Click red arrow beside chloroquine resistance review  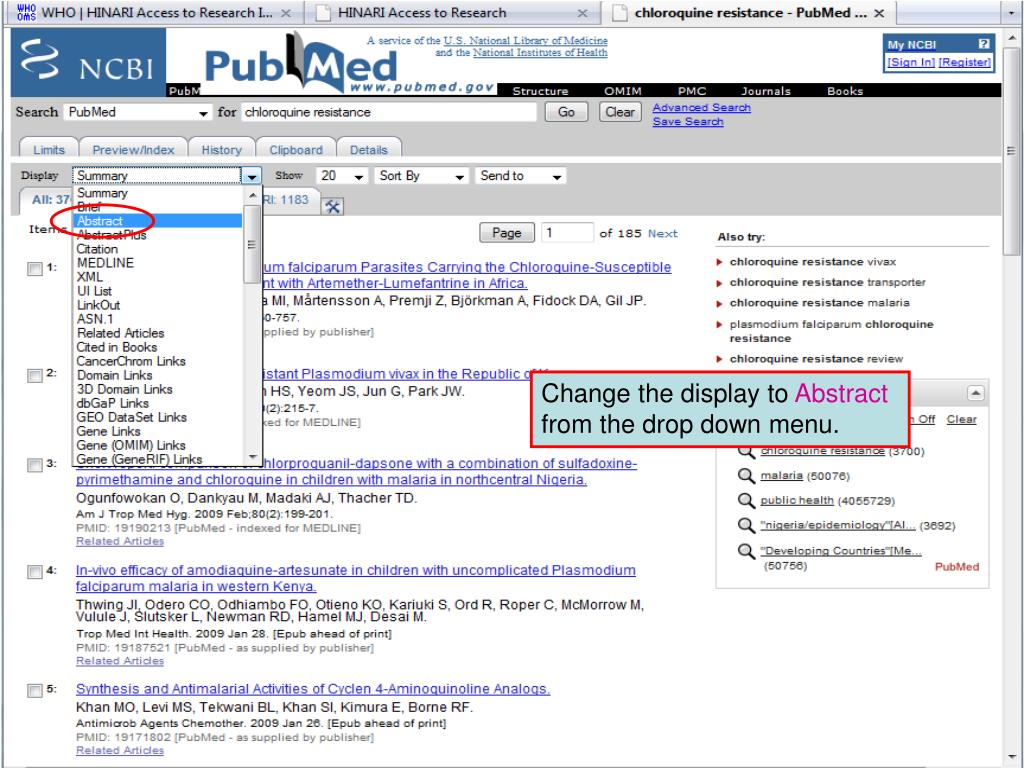720,359
